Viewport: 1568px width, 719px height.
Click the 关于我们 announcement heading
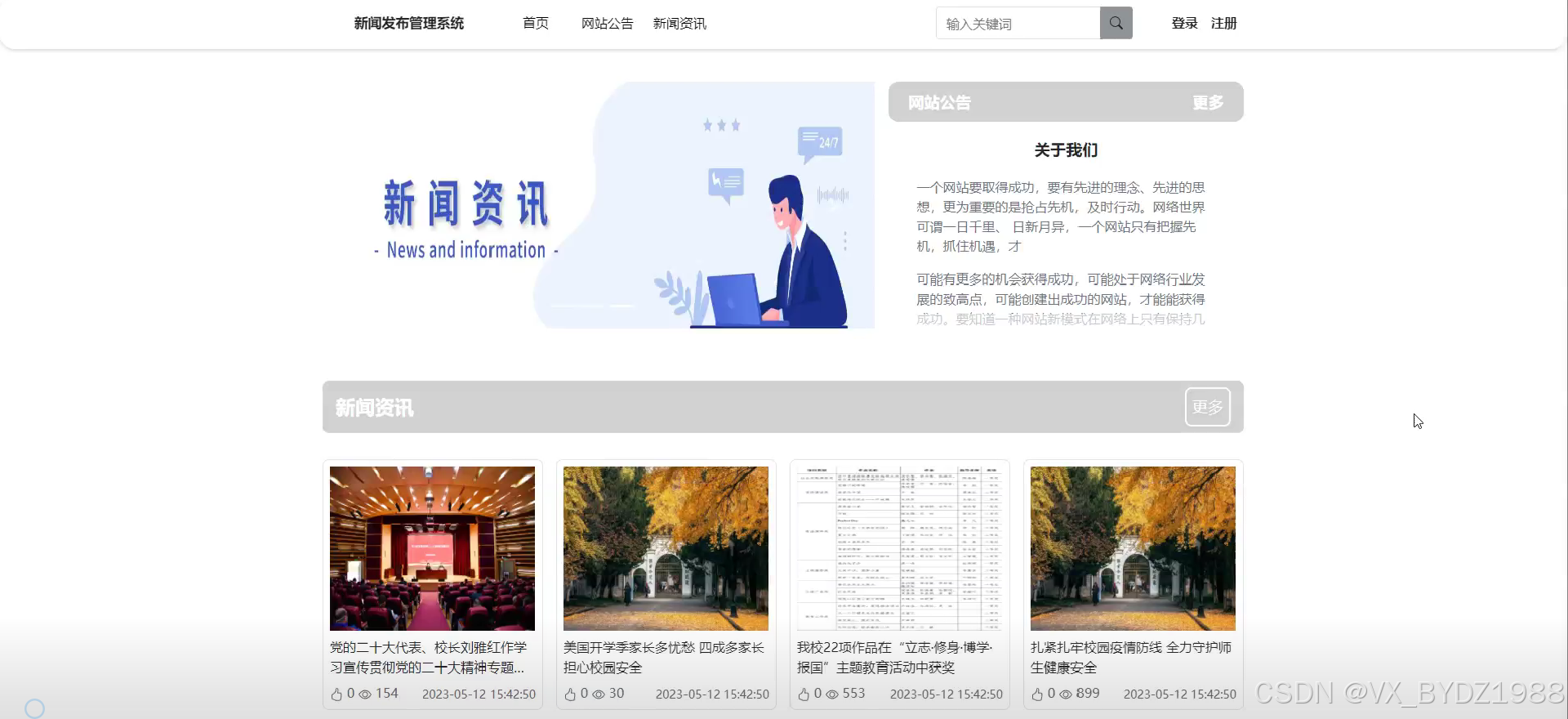point(1066,150)
